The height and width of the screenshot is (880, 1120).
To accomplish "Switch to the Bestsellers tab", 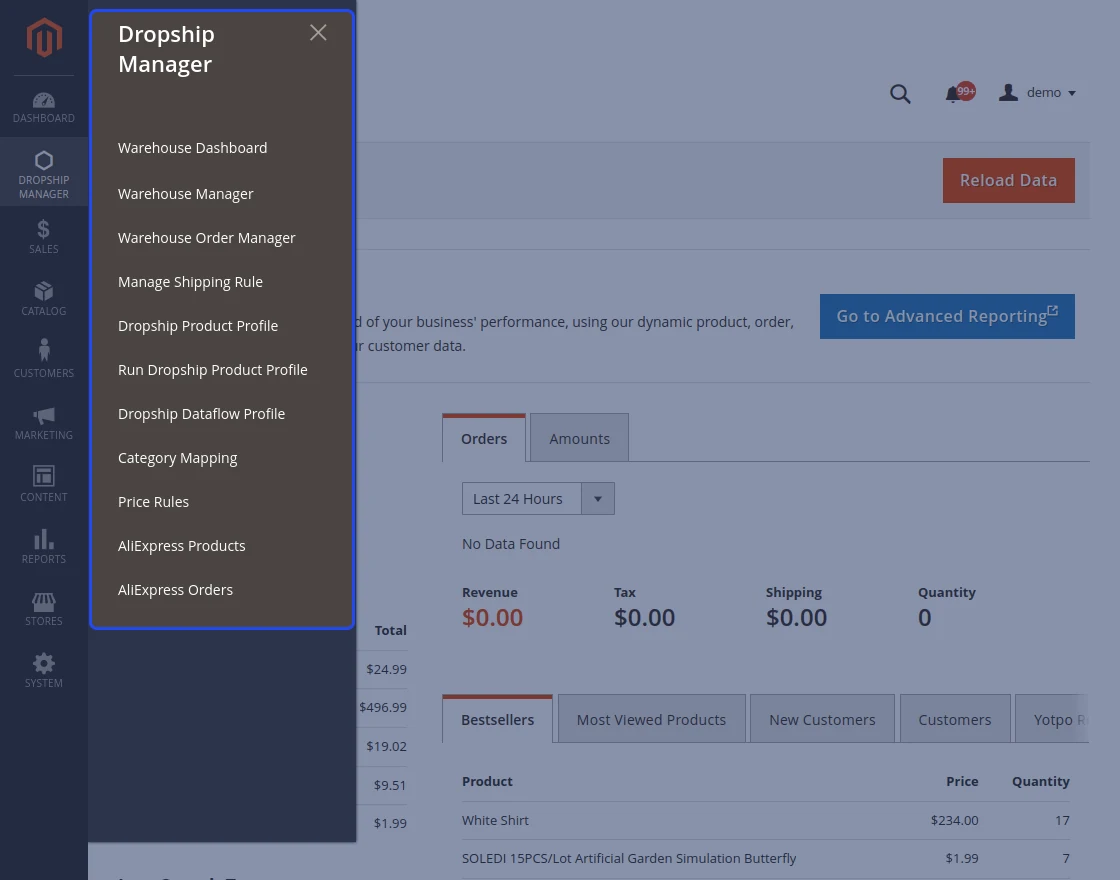I will (x=497, y=719).
